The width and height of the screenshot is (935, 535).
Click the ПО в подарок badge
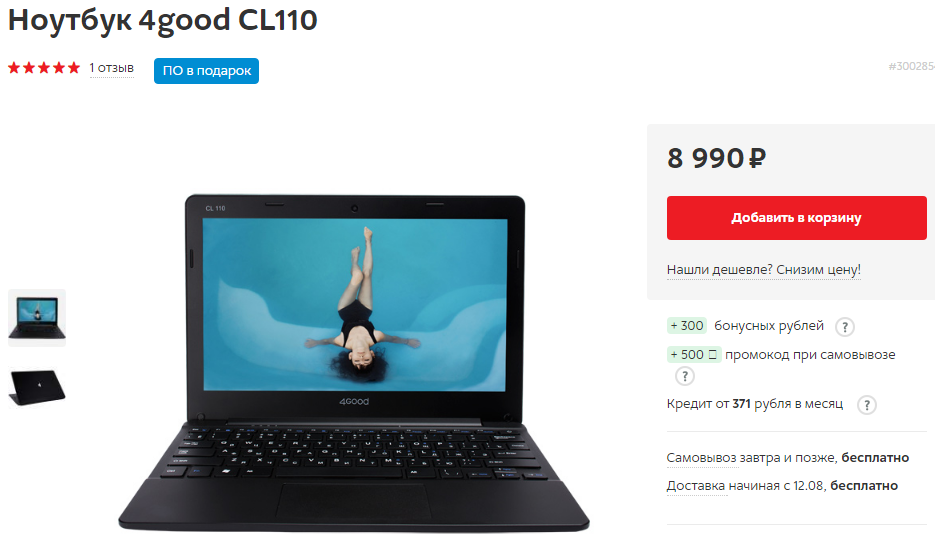point(206,71)
